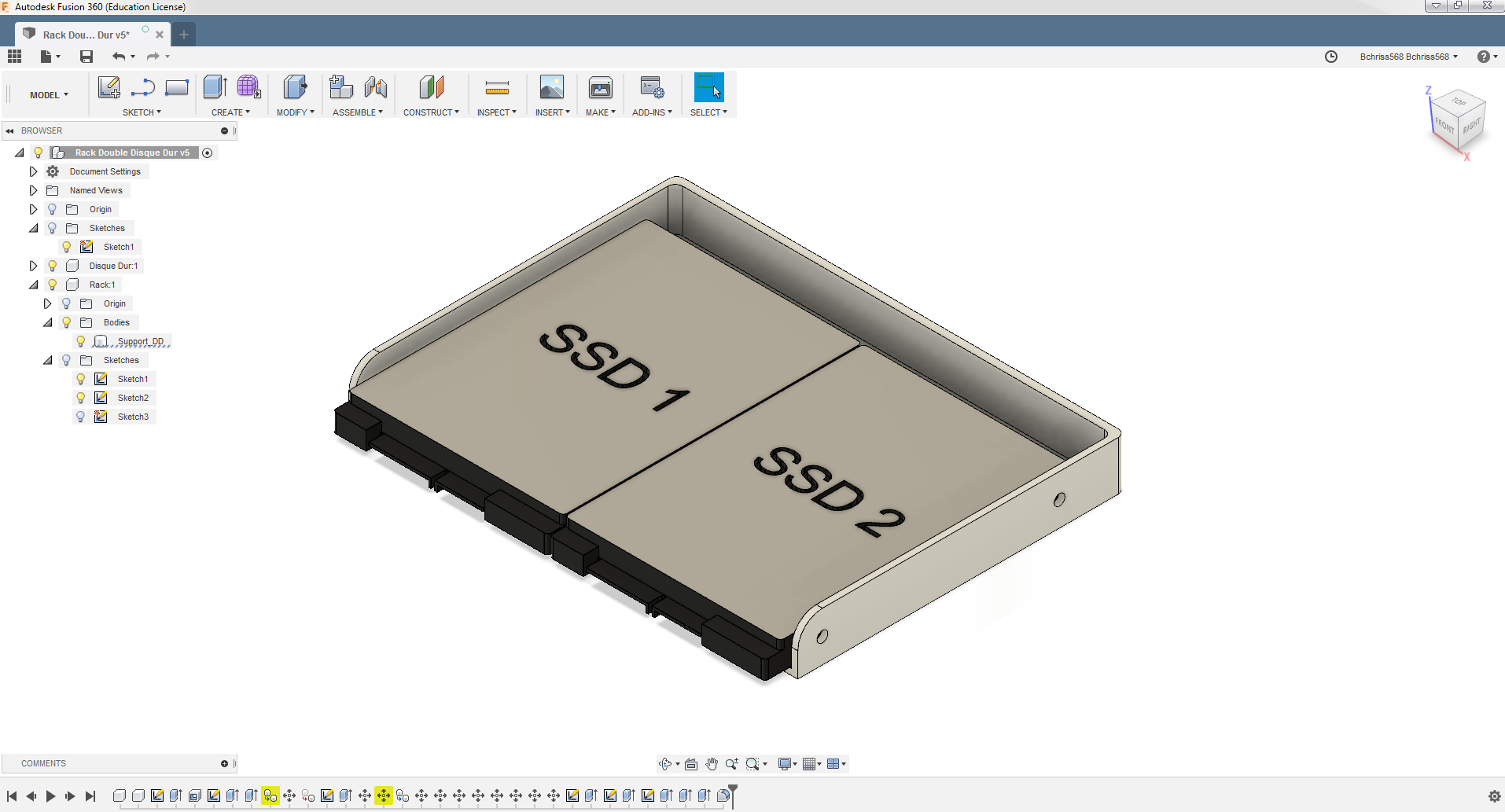Viewport: 1505px width, 812px height.
Task: Expand the Document Settings node
Action: [33, 171]
